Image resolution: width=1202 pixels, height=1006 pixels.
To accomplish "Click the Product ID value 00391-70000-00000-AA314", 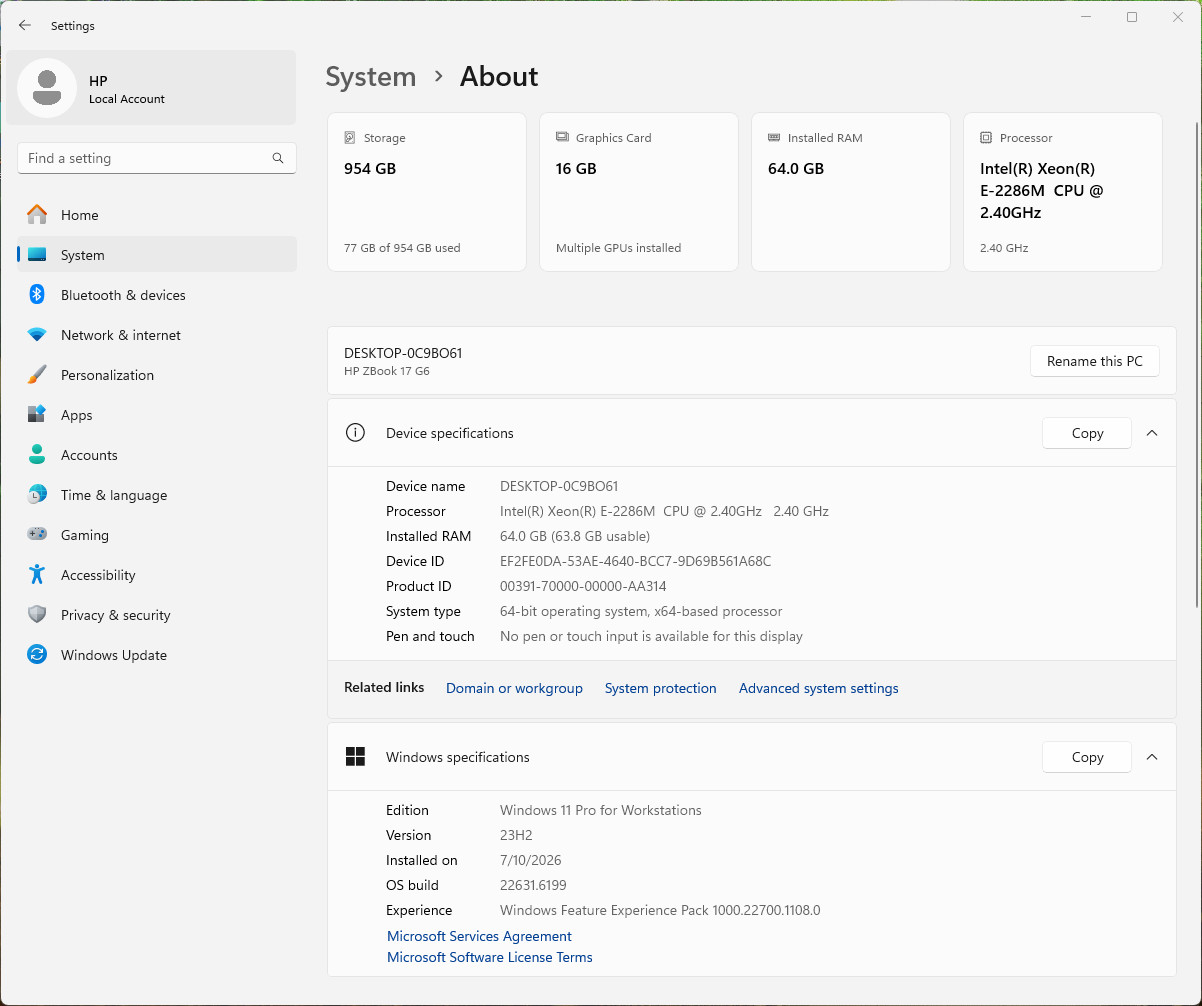I will (583, 586).
